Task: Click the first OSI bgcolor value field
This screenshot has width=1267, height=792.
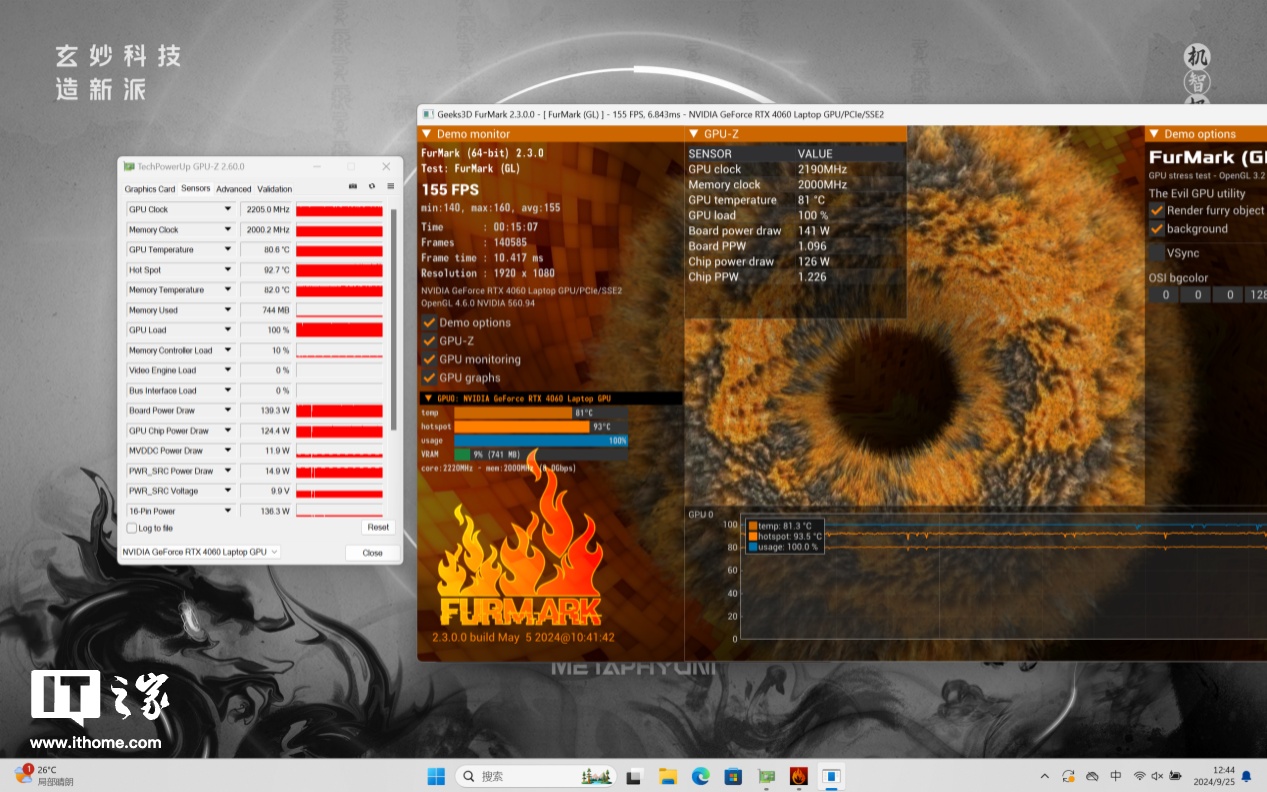Action: click(1164, 295)
